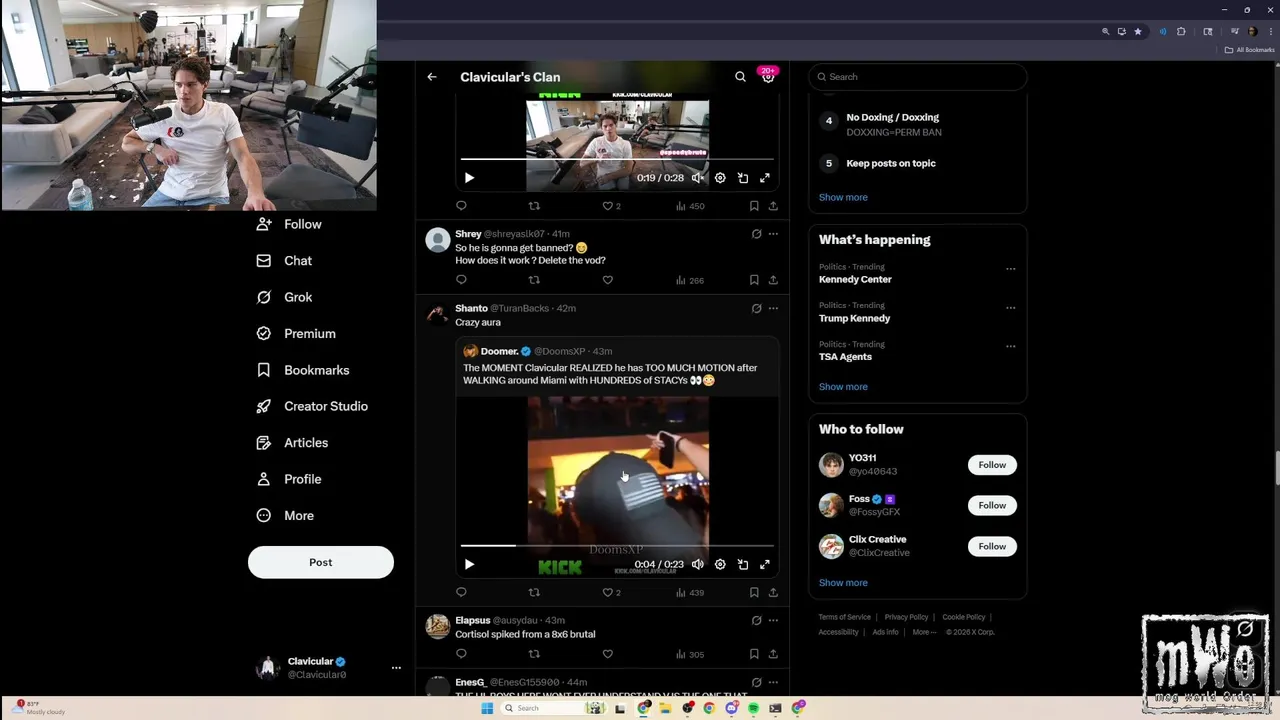Click the browser's vertical scrollbar thumb
The width and height of the screenshot is (1280, 720).
(1276, 467)
